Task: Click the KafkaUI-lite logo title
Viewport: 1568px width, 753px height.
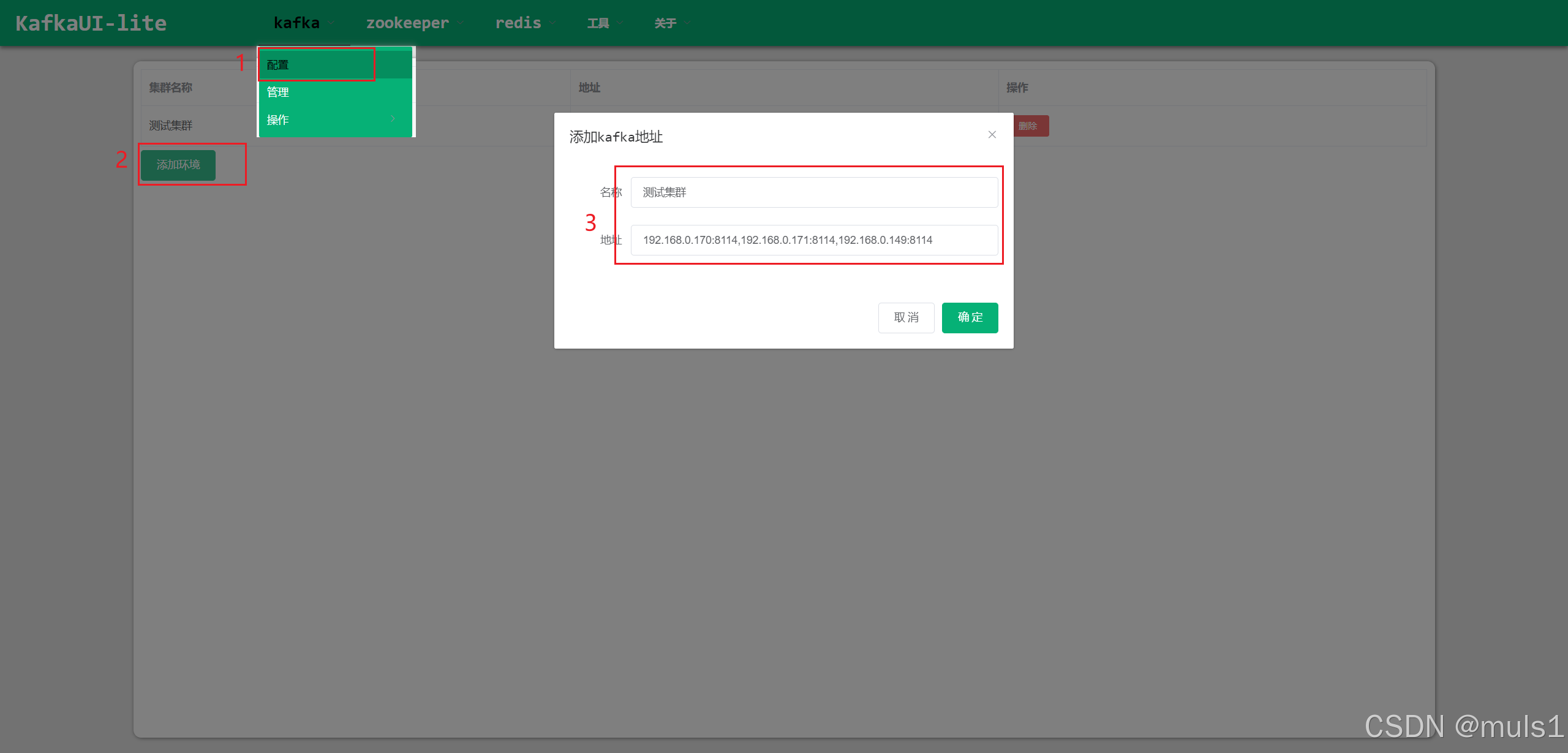Action: [x=91, y=23]
